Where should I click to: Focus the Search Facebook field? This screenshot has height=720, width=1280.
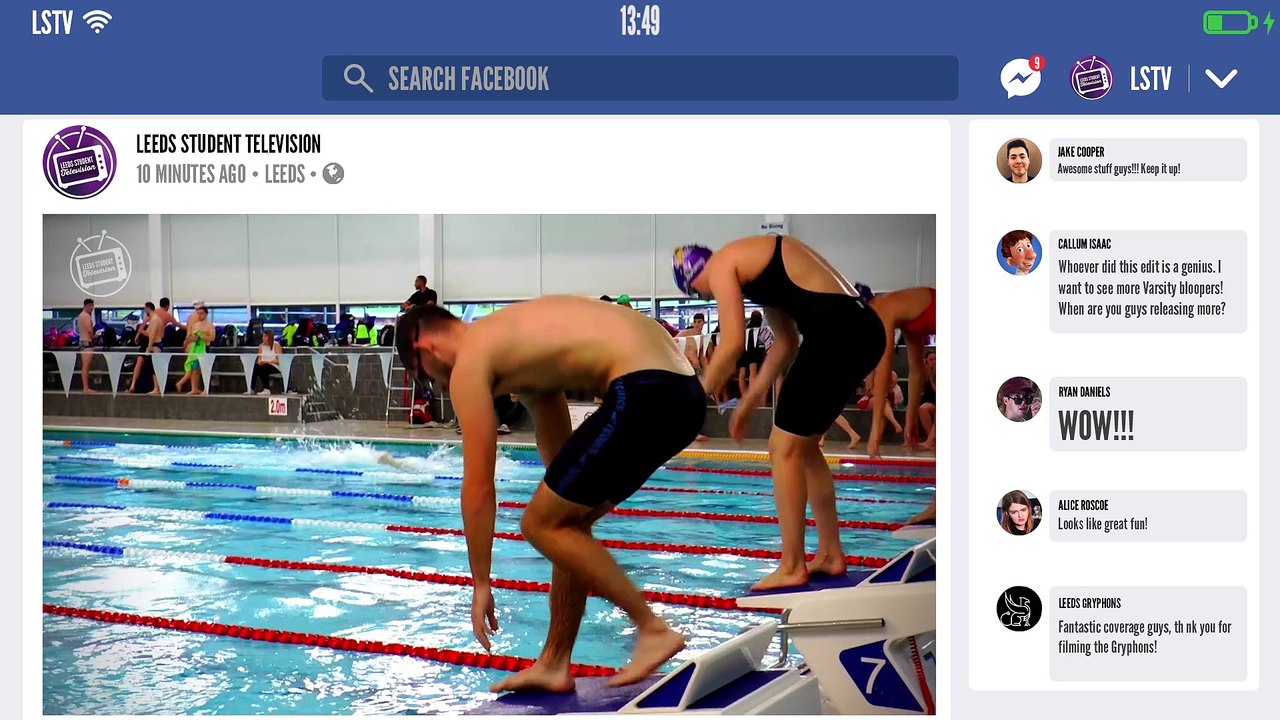640,78
